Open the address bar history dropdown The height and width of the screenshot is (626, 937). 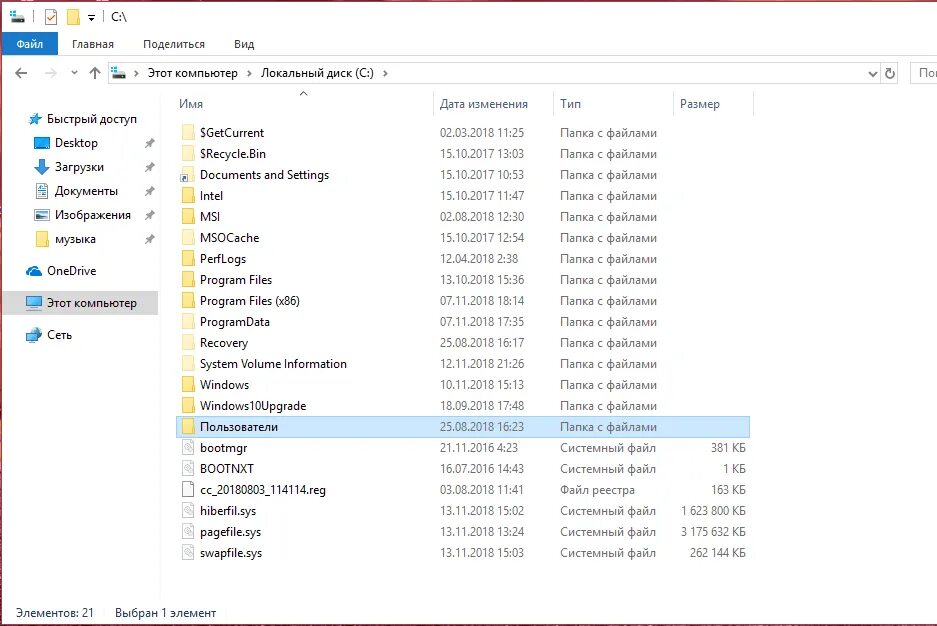873,73
